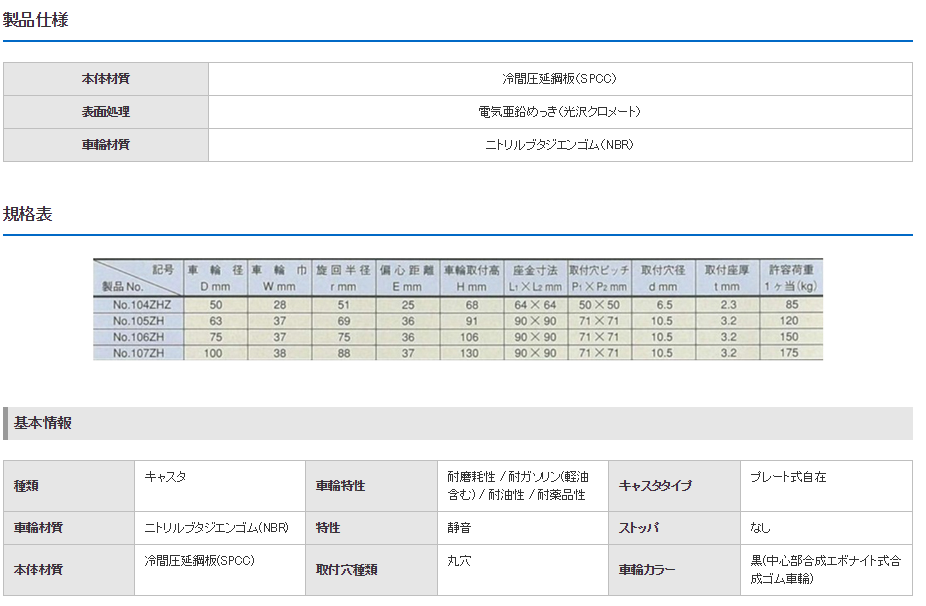Click the プレート式自在 value

(788, 477)
